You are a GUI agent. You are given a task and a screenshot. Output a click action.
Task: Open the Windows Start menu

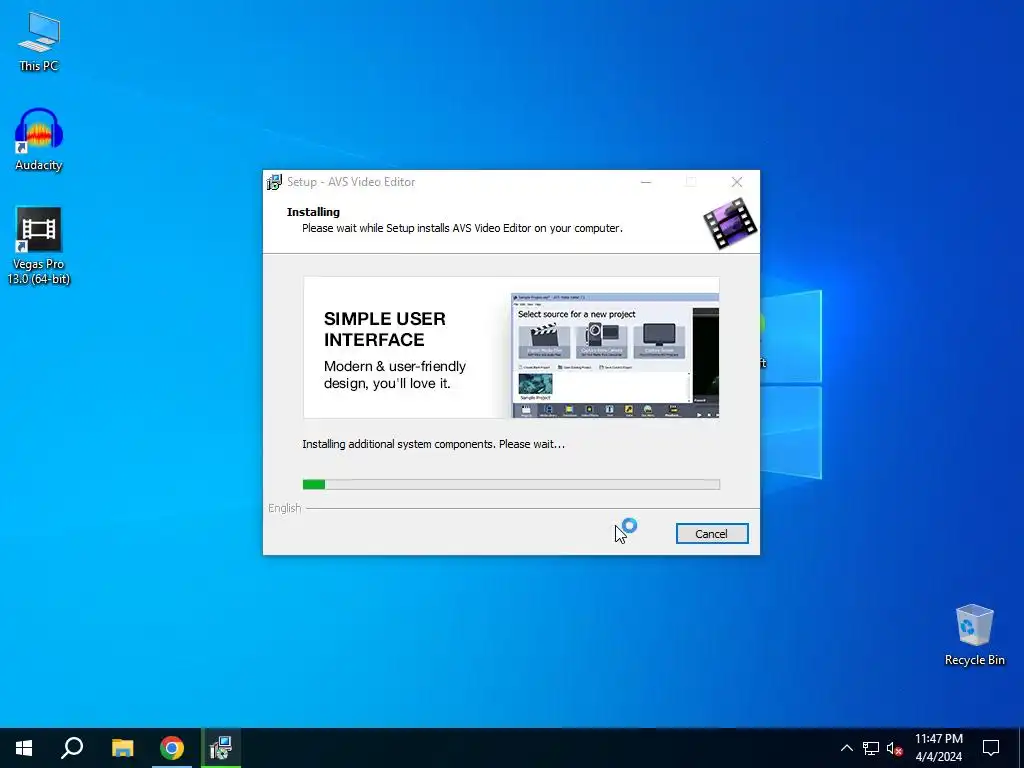point(24,748)
